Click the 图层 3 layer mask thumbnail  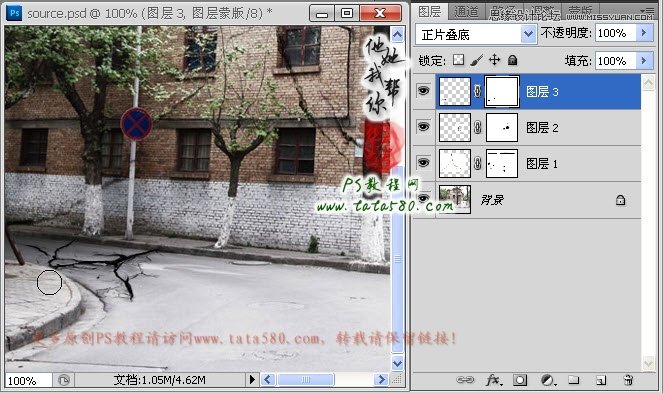502,91
